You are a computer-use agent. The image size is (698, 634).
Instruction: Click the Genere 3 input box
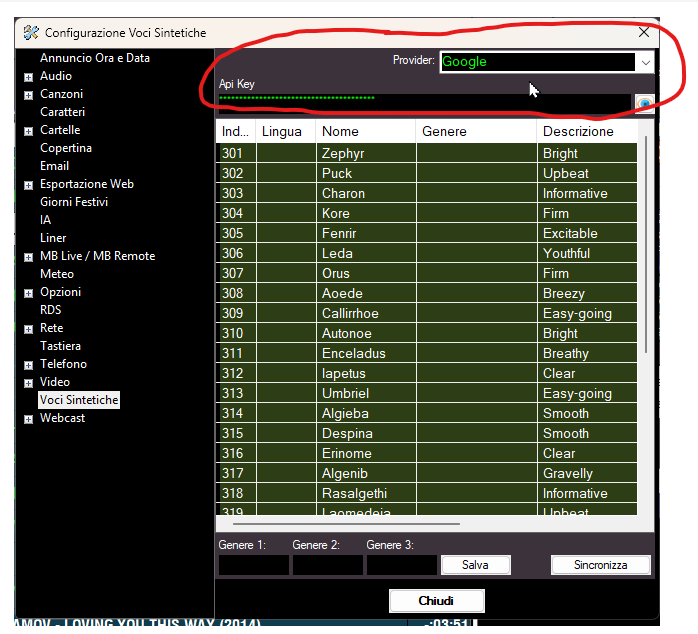pos(400,565)
